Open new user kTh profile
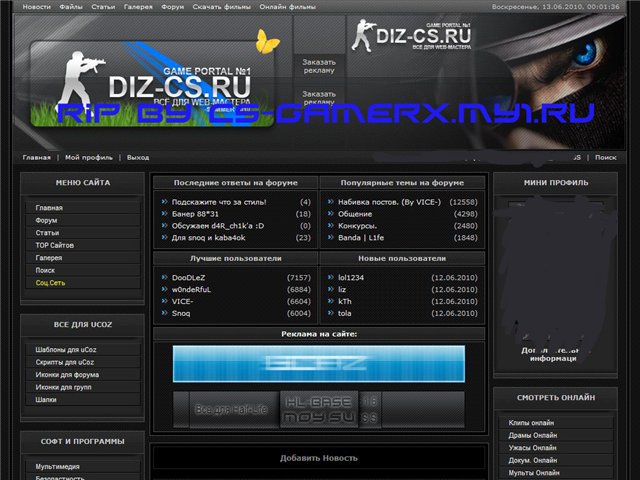 pyautogui.click(x=344, y=301)
